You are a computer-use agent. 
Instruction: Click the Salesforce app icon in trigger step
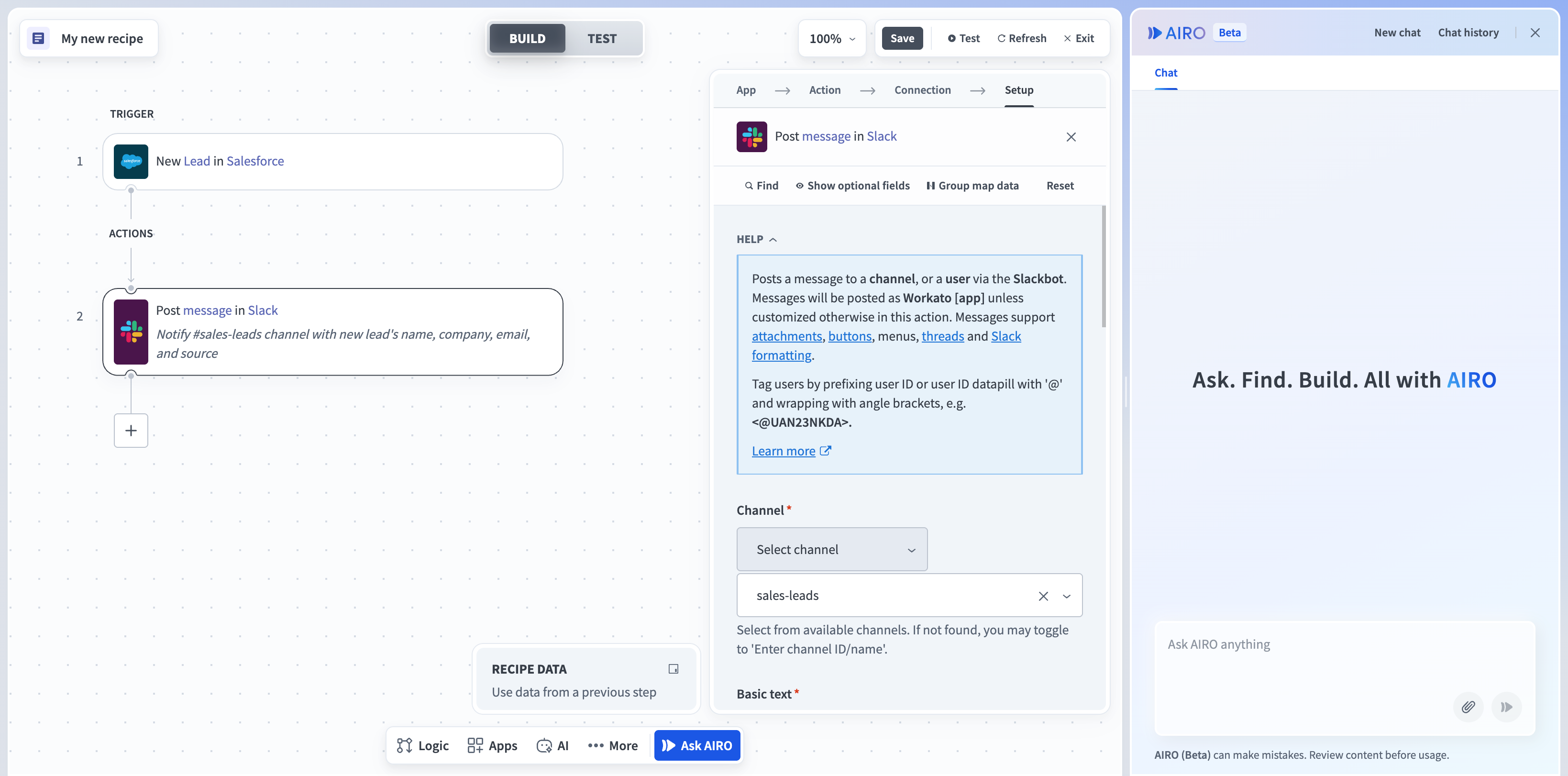(x=131, y=161)
